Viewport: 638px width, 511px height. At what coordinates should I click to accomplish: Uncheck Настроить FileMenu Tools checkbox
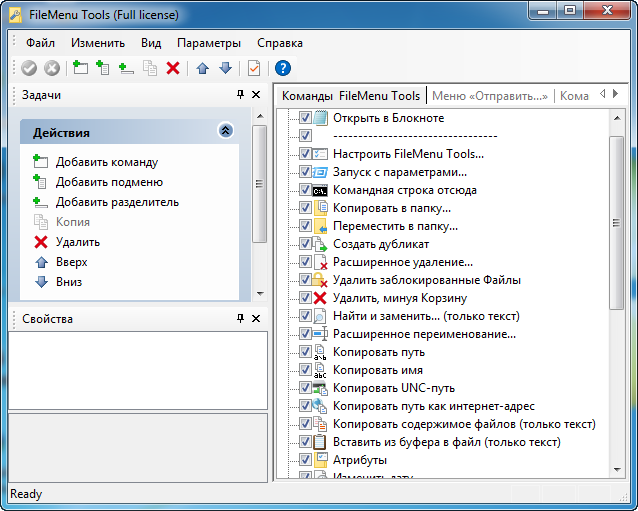(305, 154)
